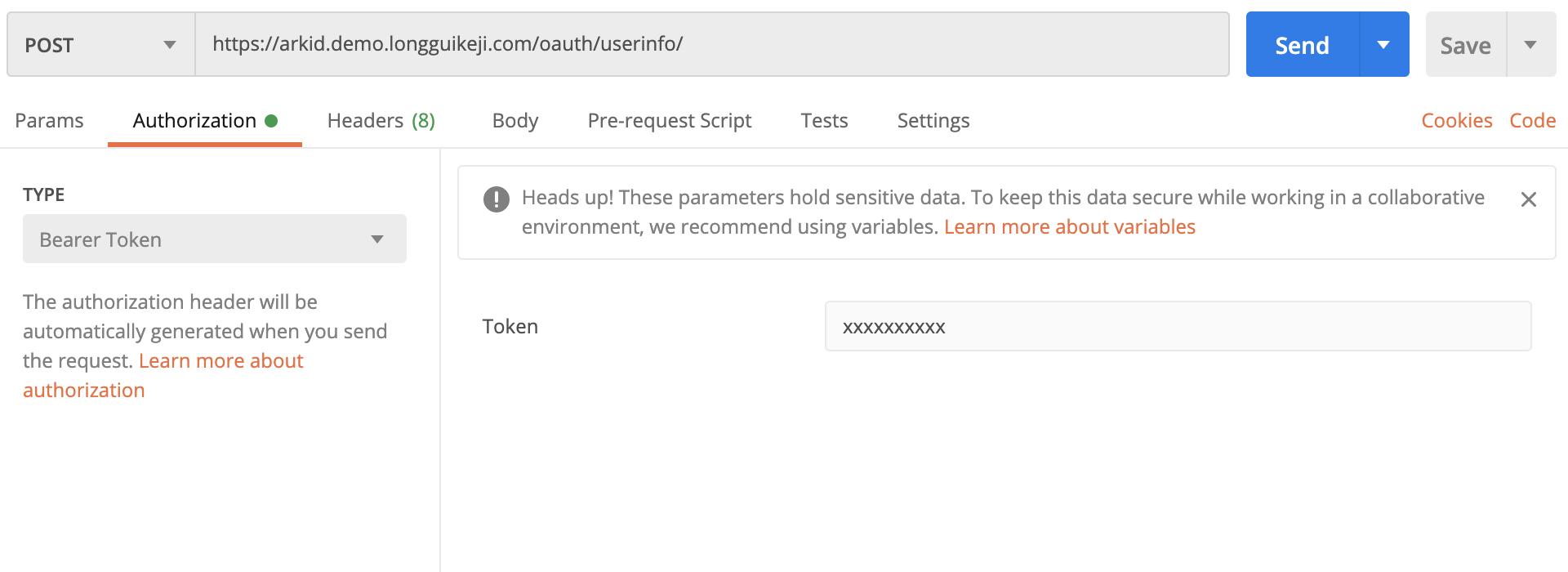Open the Send button dropdown arrow
This screenshot has height=572, width=1568.
click(1383, 45)
